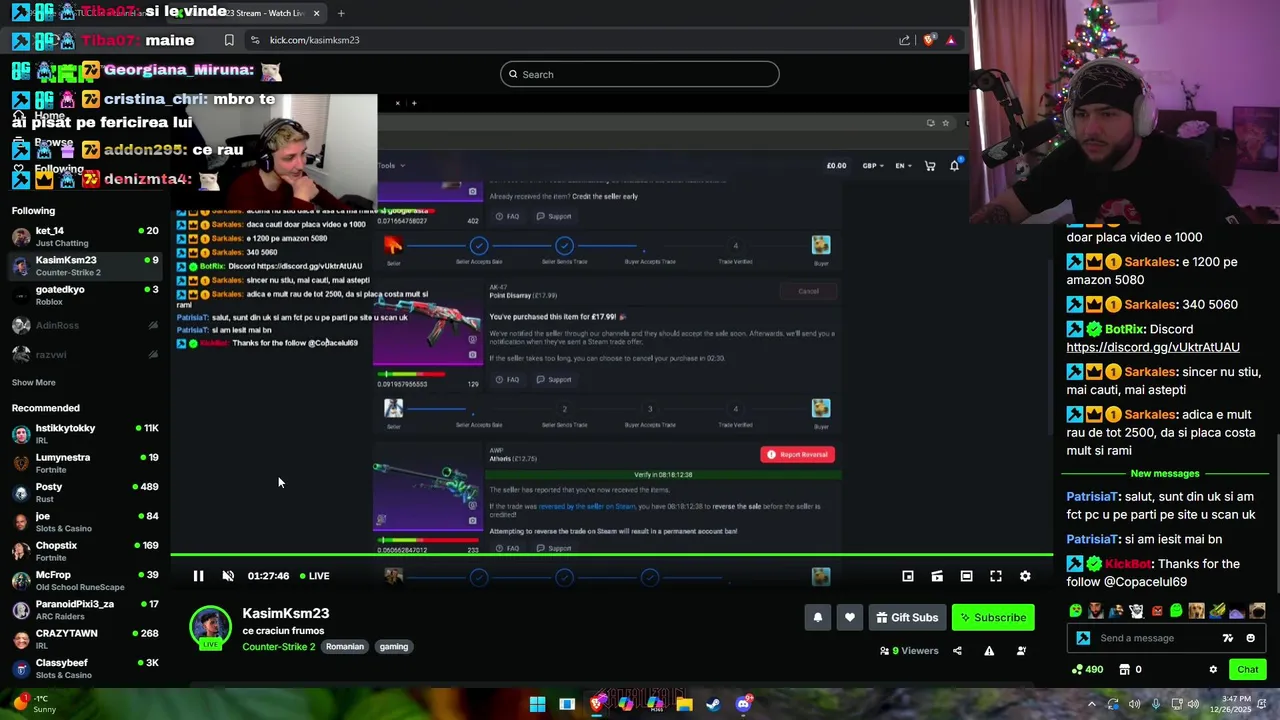Viewport: 1280px width, 720px height.
Task: Click the green Subscribe button
Action: [x=993, y=617]
